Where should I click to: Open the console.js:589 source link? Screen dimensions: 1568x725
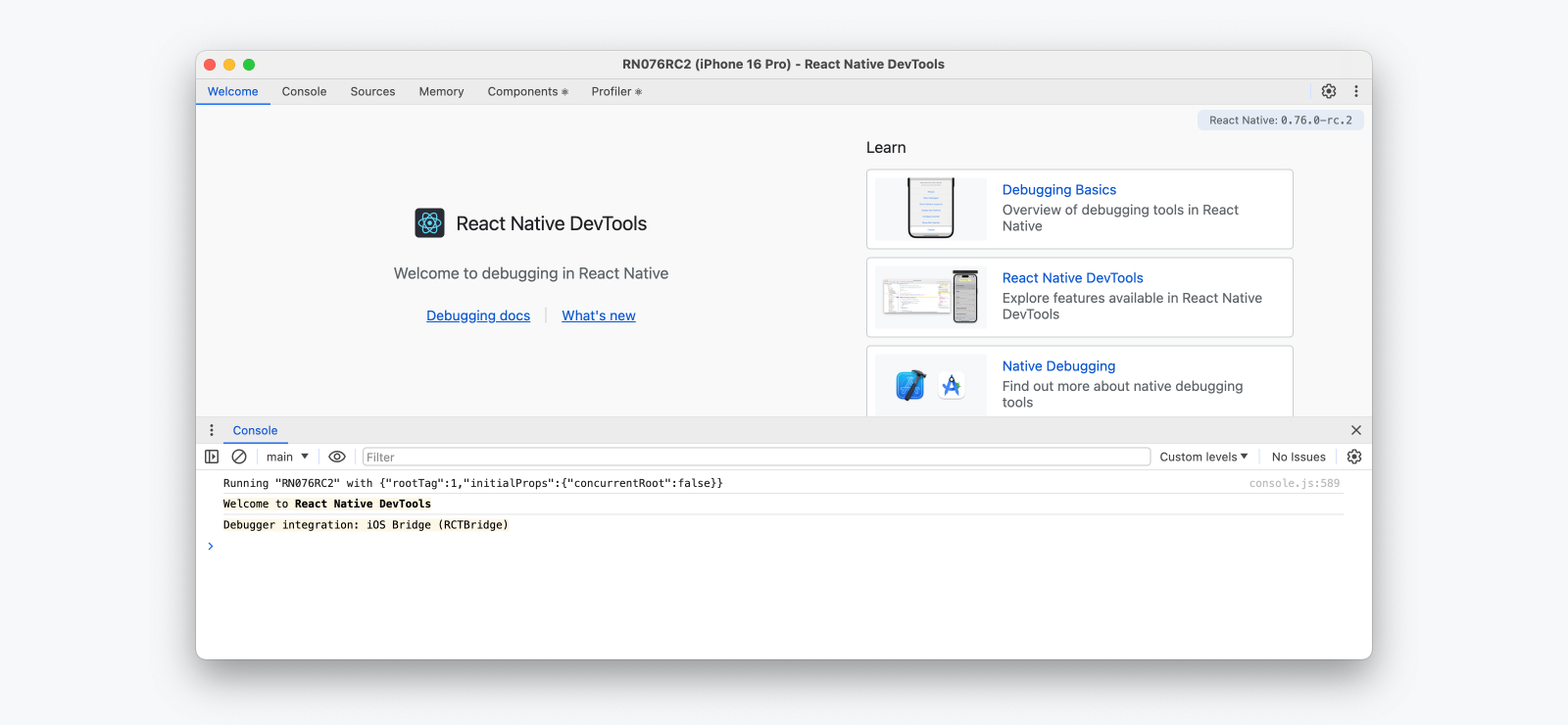point(1294,483)
